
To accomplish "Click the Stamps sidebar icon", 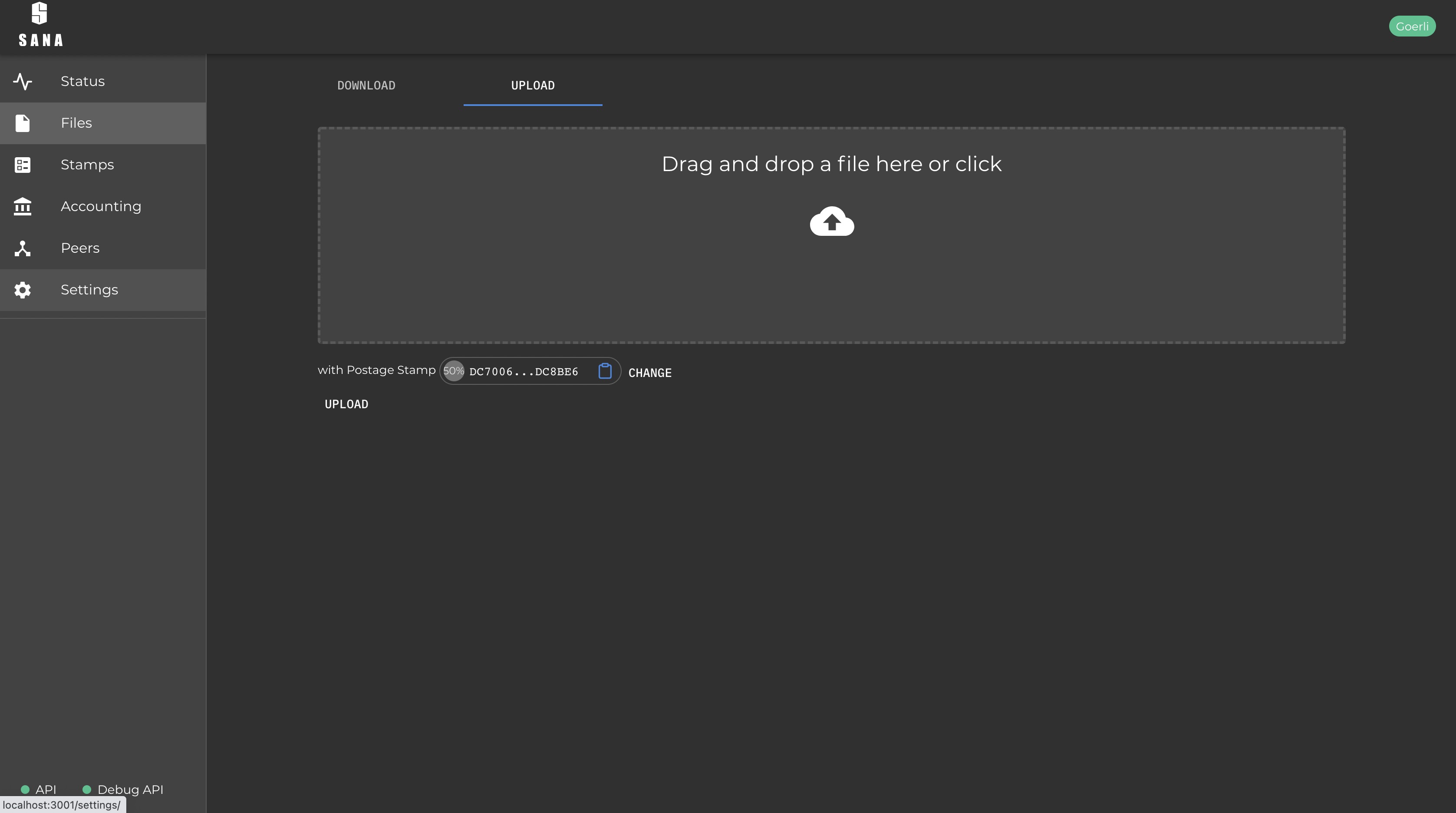I will point(23,165).
